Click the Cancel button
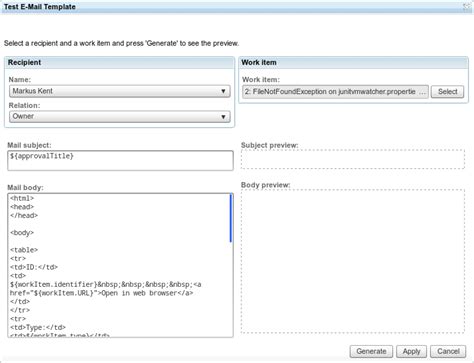 [448, 351]
